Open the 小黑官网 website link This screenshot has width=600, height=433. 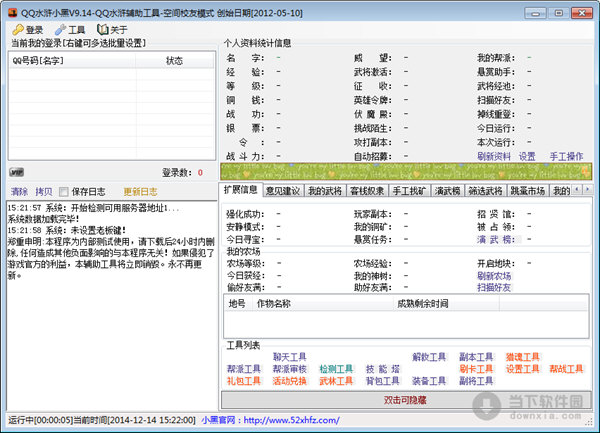(x=270, y=420)
